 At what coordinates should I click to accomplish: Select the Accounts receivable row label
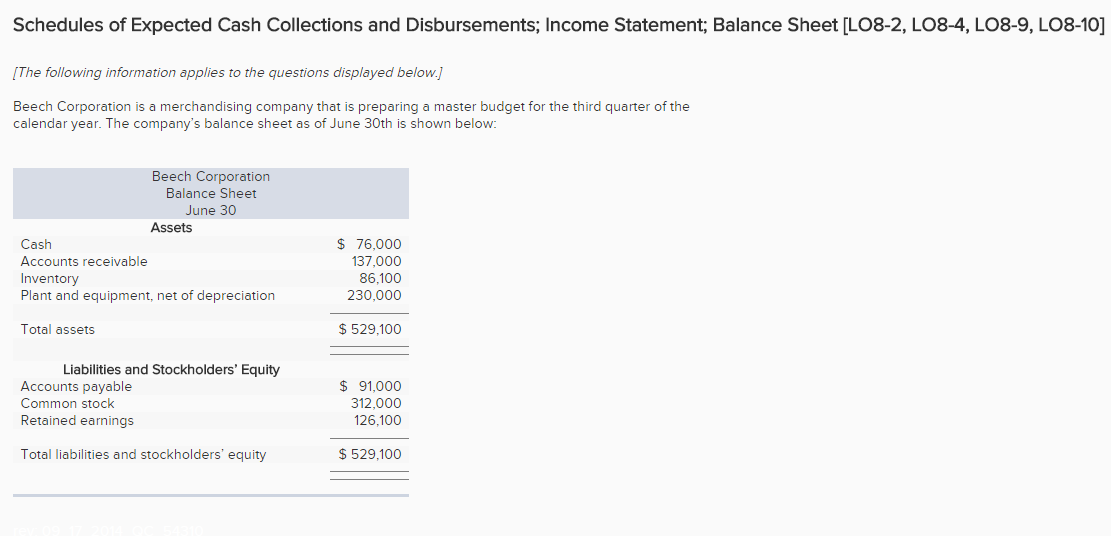pos(84,261)
